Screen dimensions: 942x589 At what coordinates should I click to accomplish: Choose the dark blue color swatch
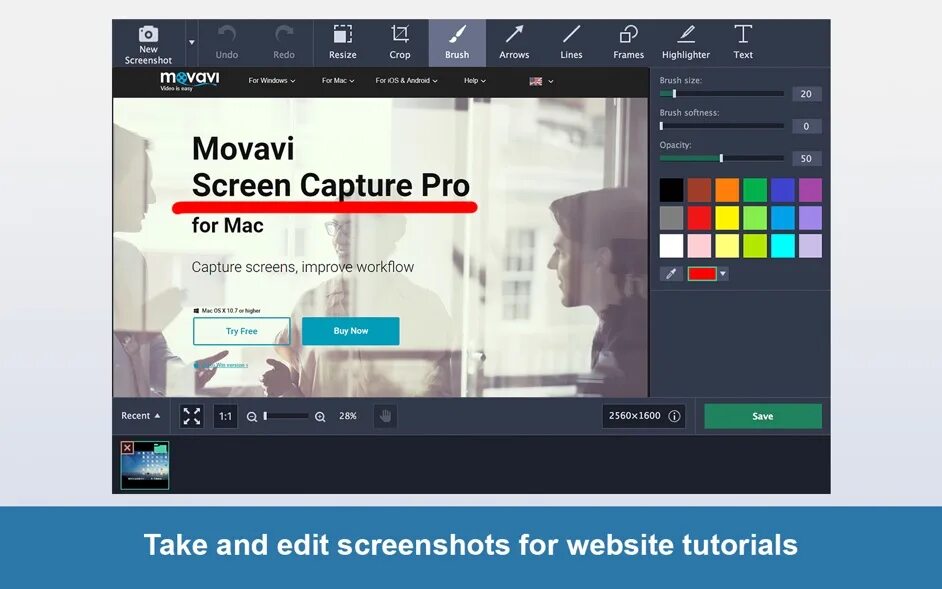pos(782,190)
